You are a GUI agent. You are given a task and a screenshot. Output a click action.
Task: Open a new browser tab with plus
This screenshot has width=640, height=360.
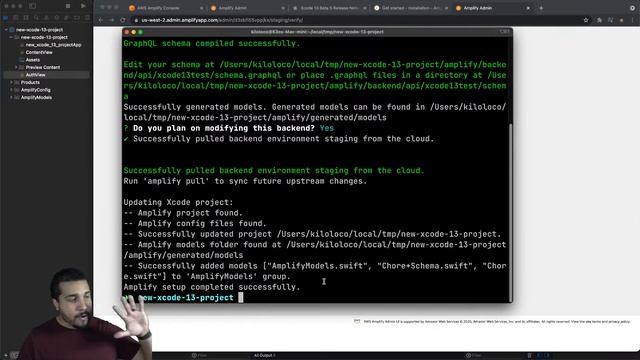tap(541, 8)
